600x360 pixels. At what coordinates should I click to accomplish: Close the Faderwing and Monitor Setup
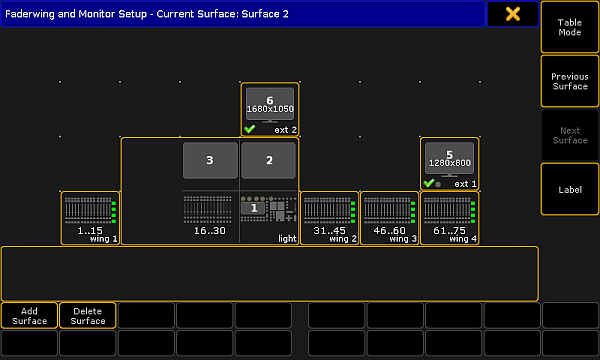513,14
